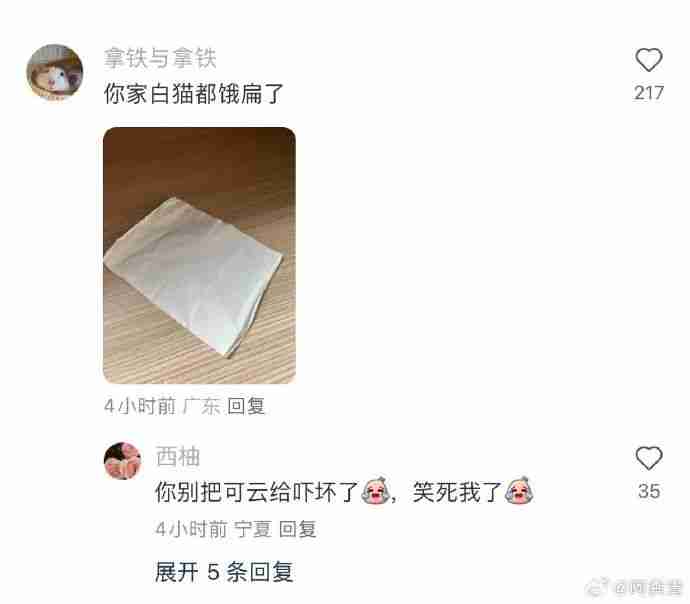The height and width of the screenshot is (604, 690).
Task: Click the 4小时前 广东 timestamp
Action: [x=162, y=406]
